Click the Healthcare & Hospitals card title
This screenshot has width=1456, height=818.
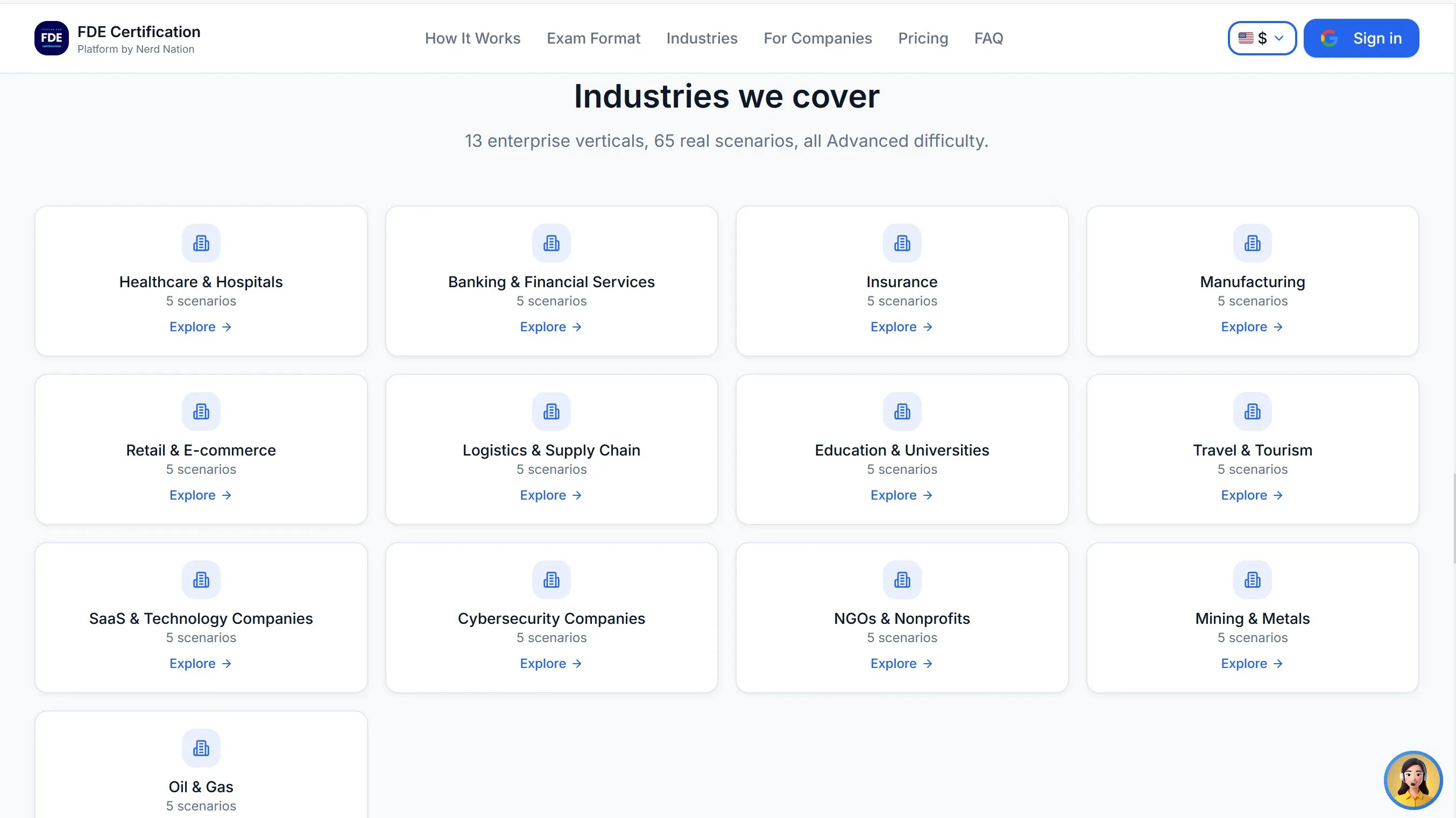tap(201, 282)
